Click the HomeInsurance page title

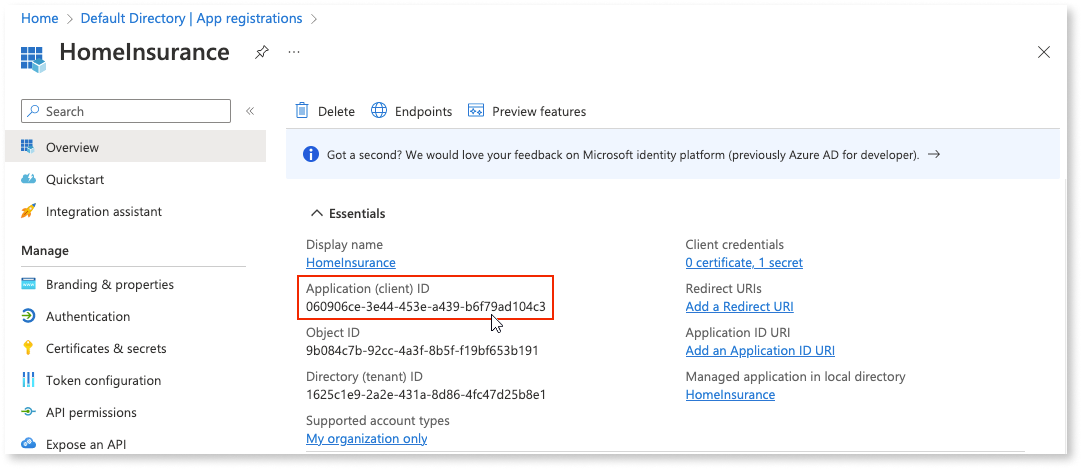click(x=144, y=52)
